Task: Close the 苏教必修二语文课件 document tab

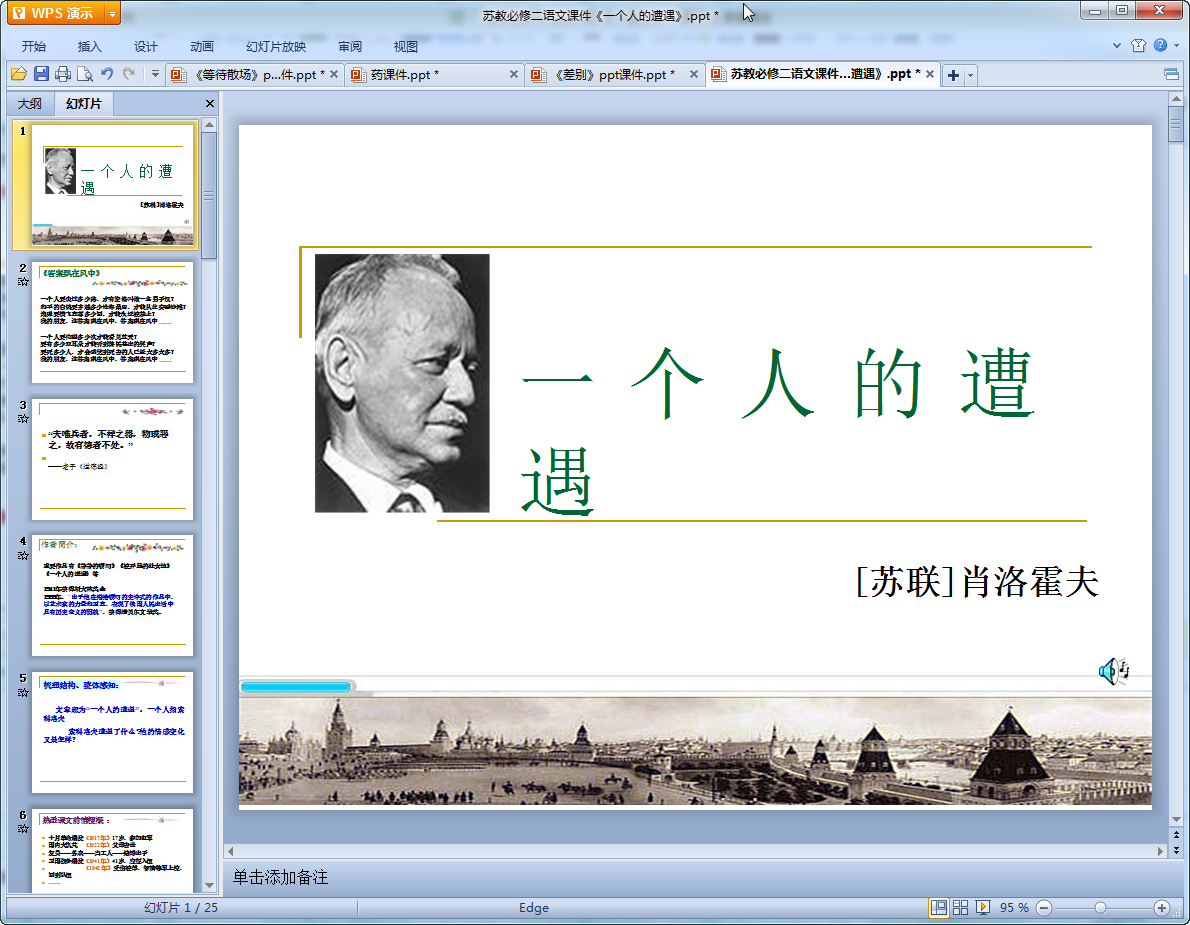Action: pyautogui.click(x=930, y=74)
